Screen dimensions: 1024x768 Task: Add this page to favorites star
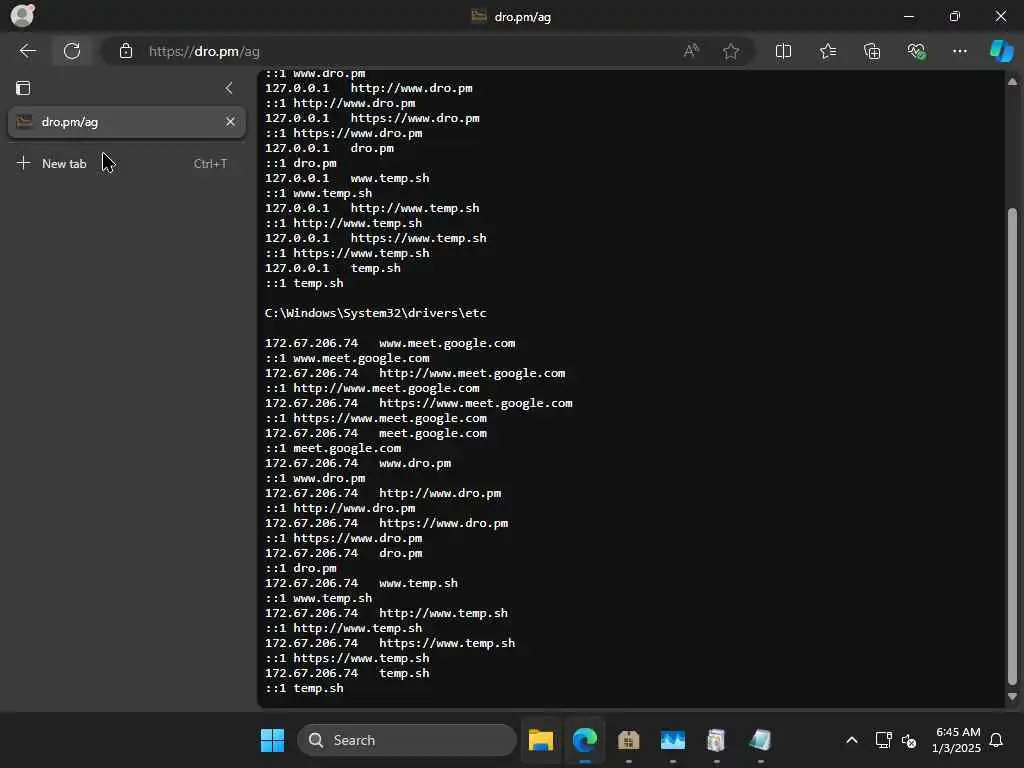731,51
